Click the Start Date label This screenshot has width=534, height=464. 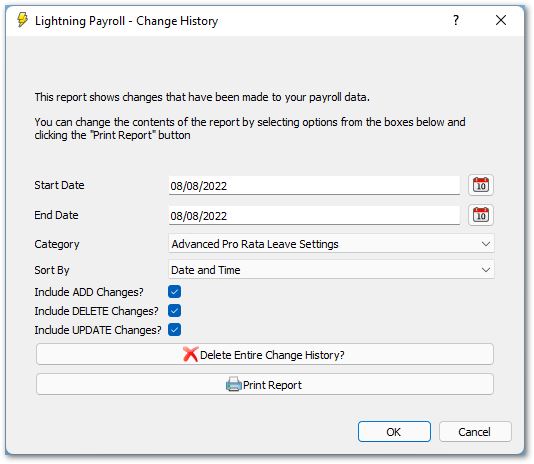(59, 185)
